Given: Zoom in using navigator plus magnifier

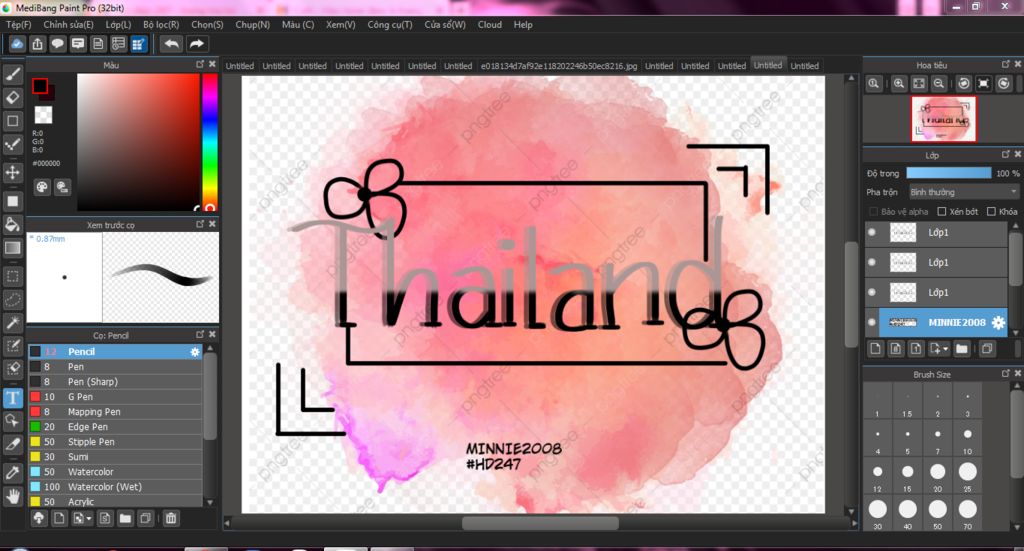Looking at the screenshot, I should pyautogui.click(x=899, y=84).
